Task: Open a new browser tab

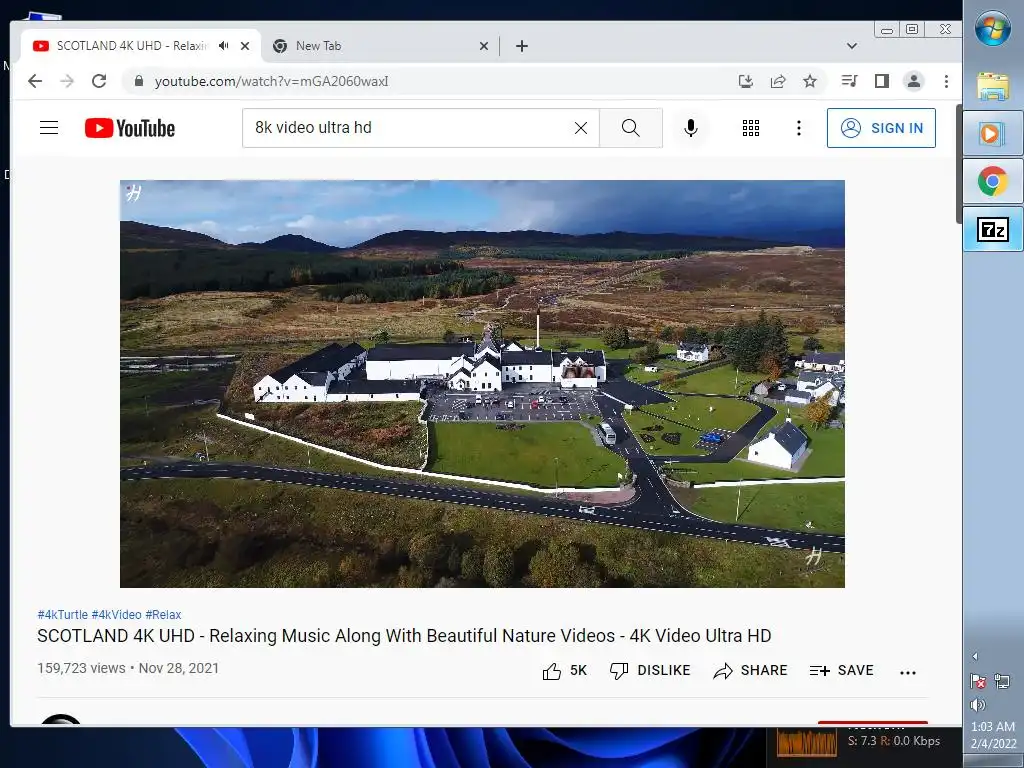Action: [522, 46]
